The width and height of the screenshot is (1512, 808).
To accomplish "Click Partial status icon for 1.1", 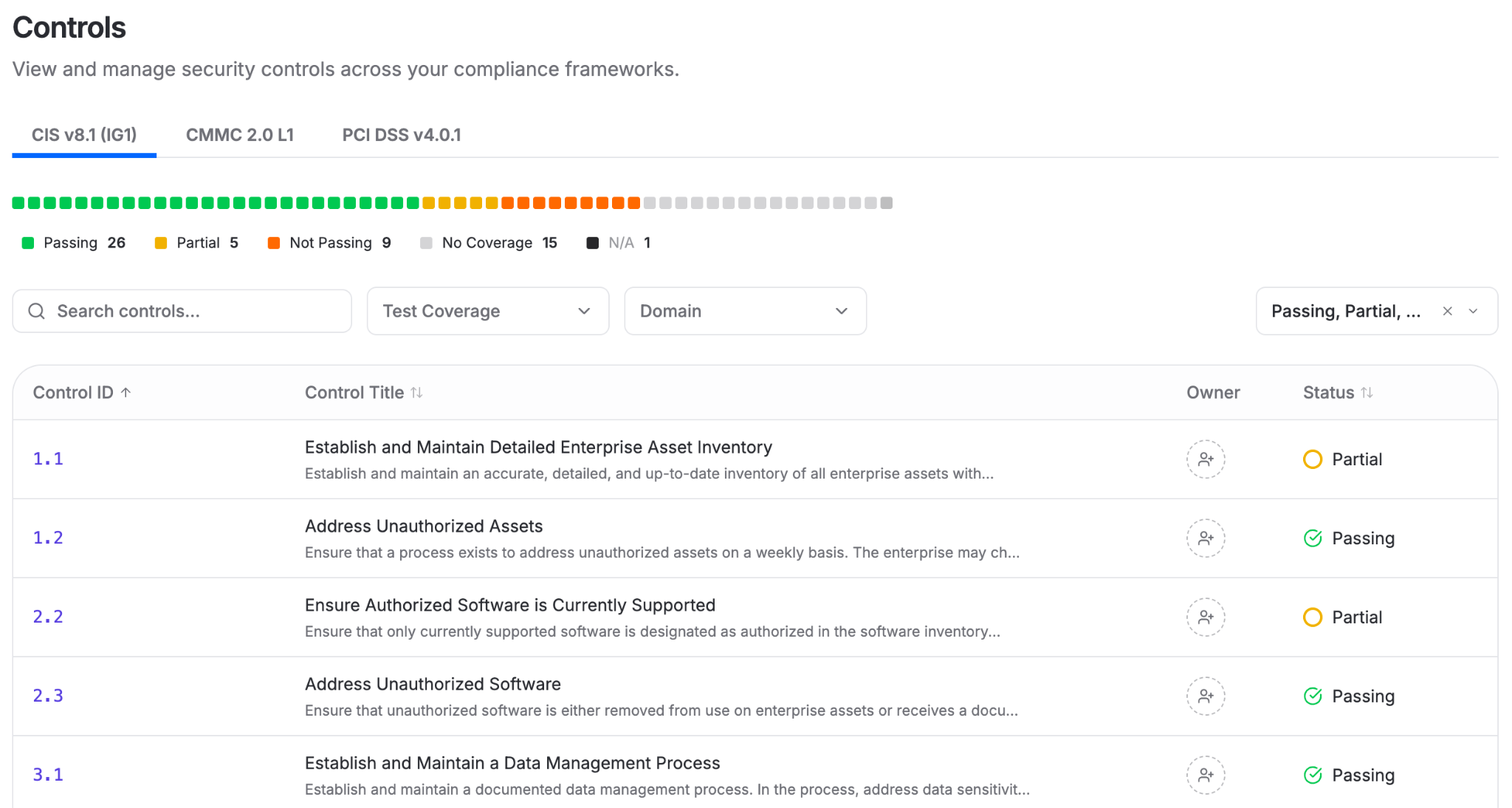I will point(1313,459).
